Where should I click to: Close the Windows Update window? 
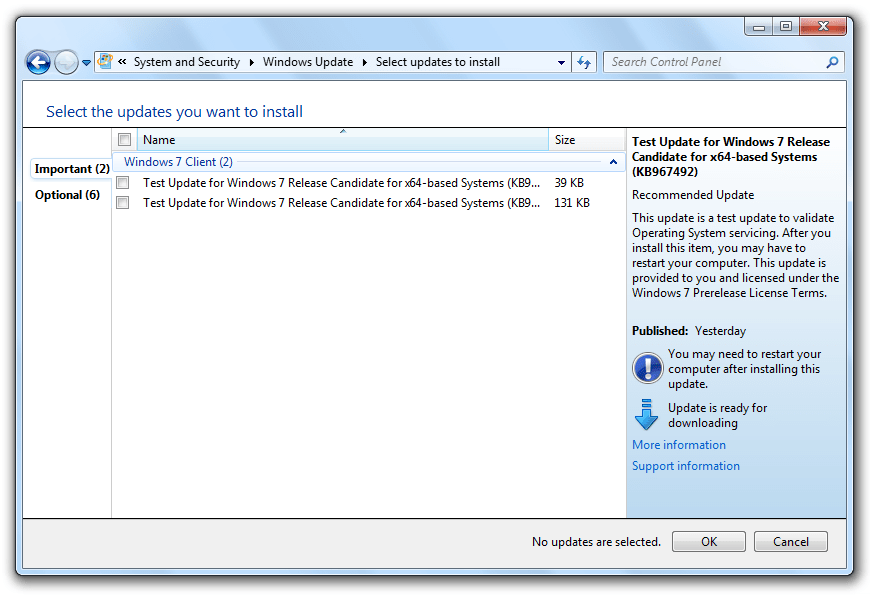tap(823, 26)
